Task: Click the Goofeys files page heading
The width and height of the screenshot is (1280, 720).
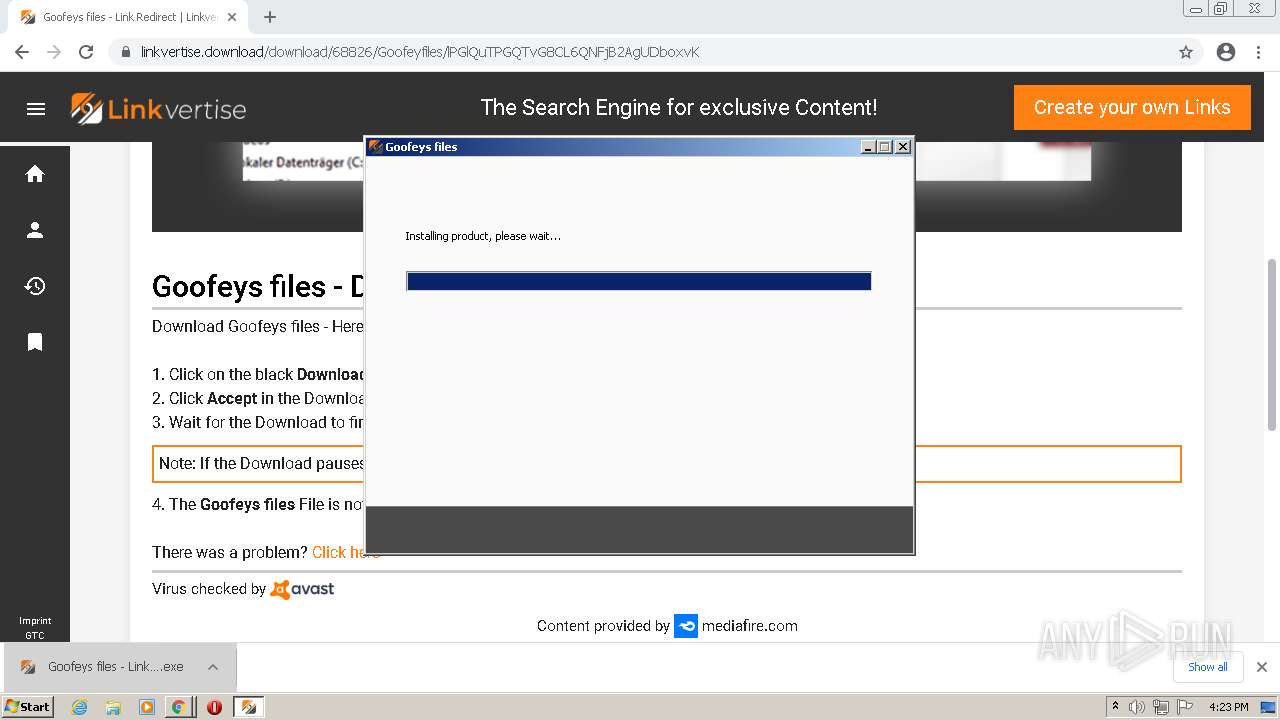Action: coord(258,288)
